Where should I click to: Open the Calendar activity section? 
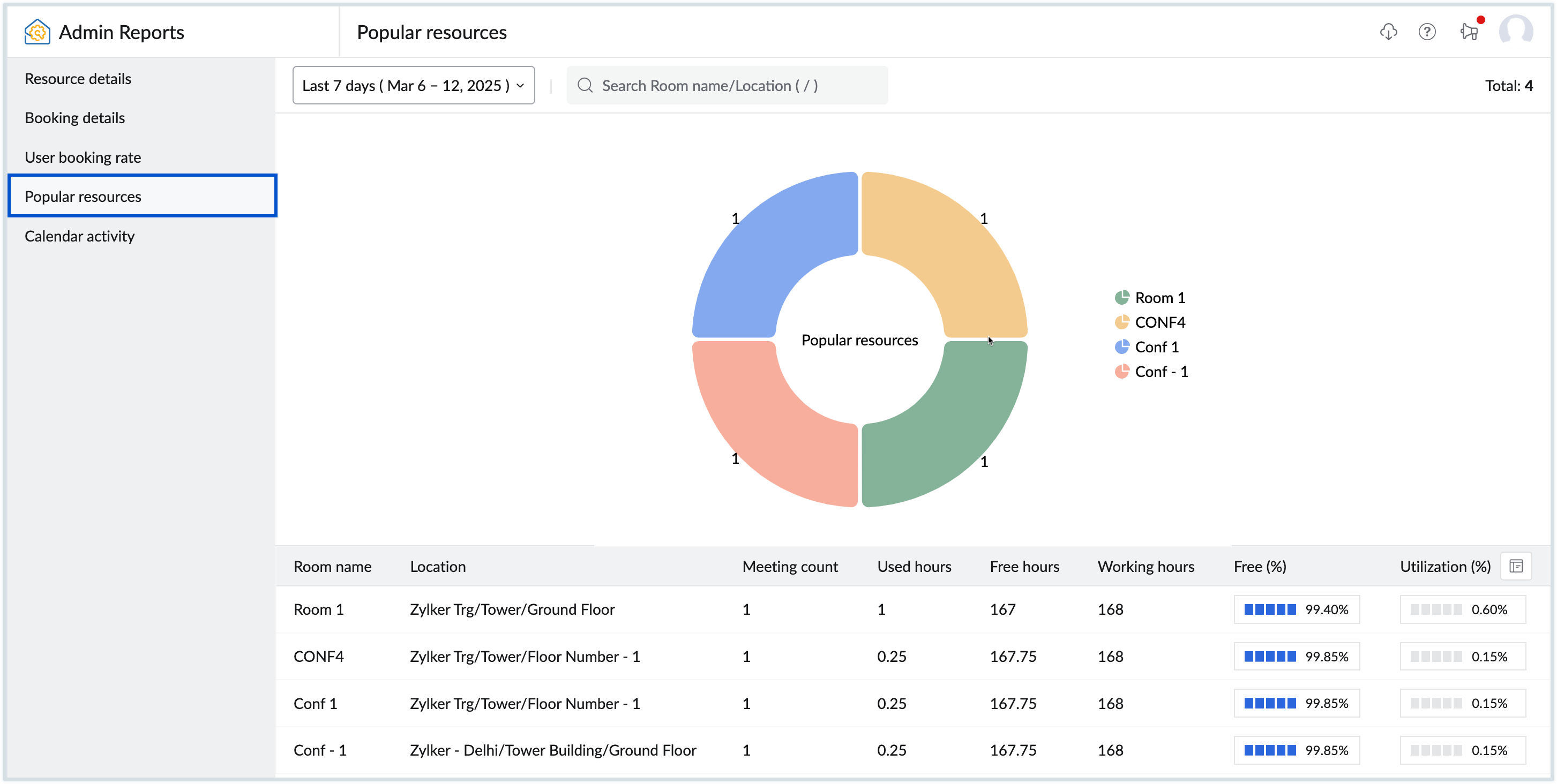[79, 236]
